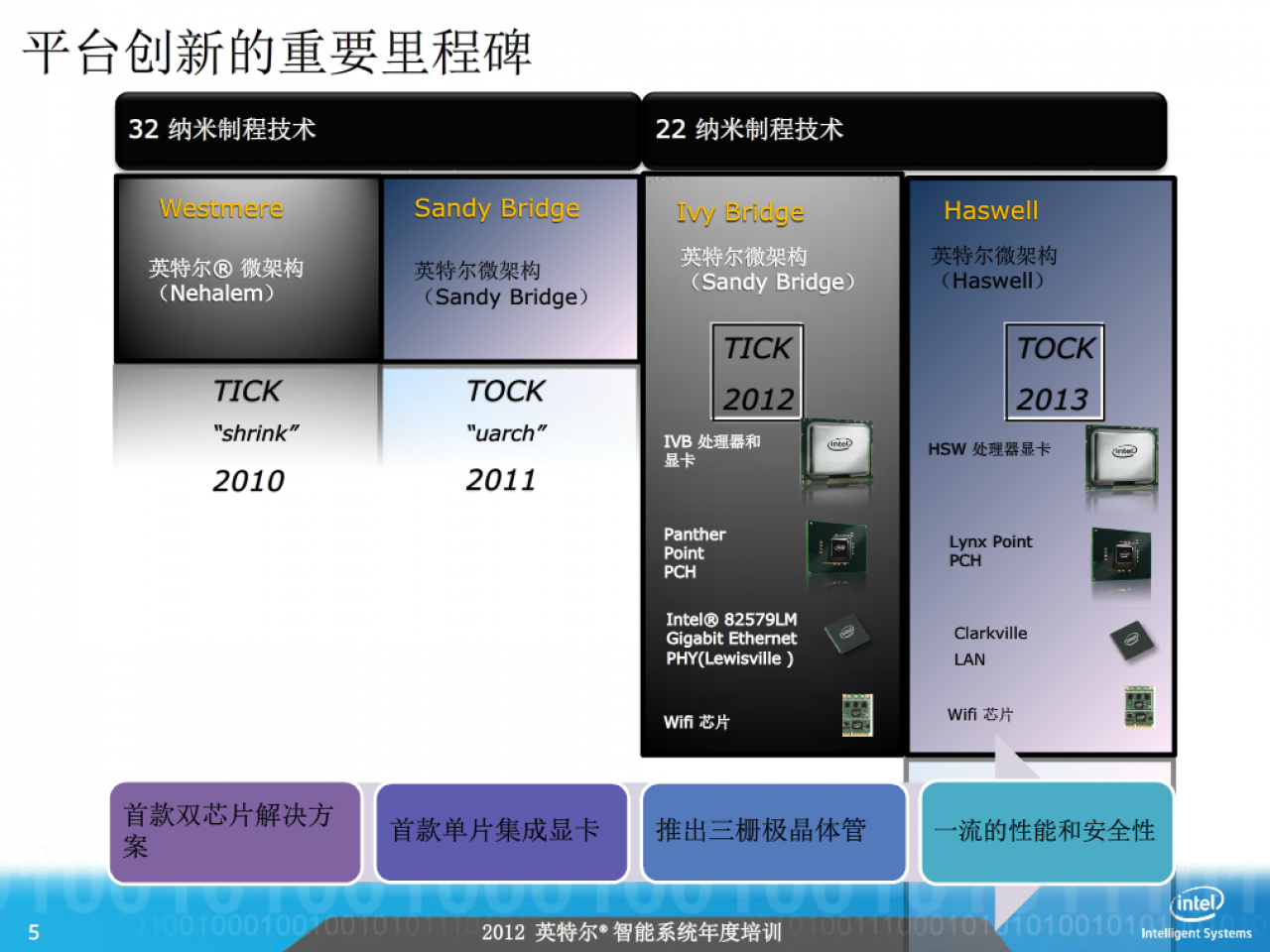Select the HSW 处理器显卡 label
Viewport: 1270px width, 952px height.
[x=989, y=449]
